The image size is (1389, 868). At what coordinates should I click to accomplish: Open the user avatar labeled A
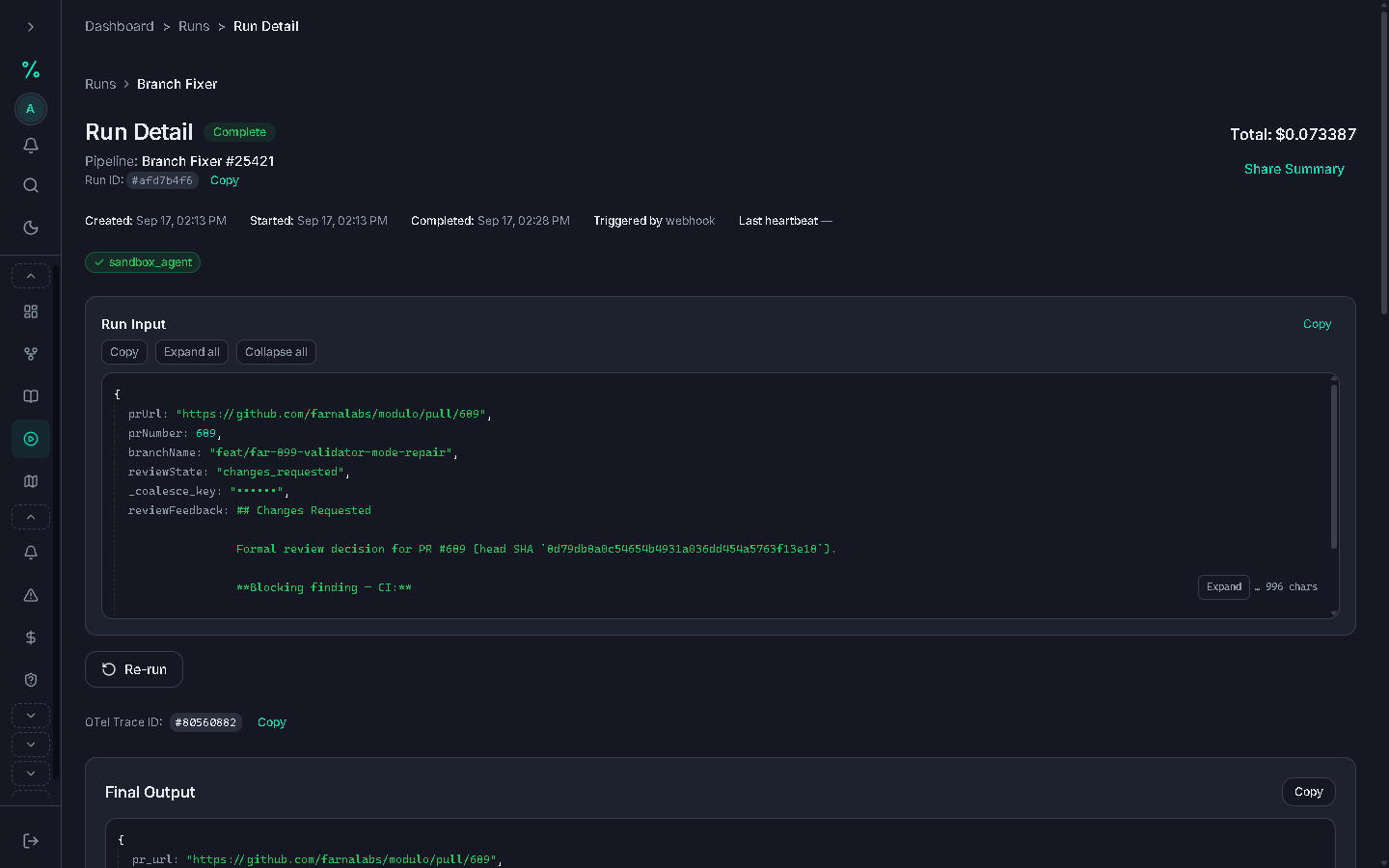click(31, 109)
